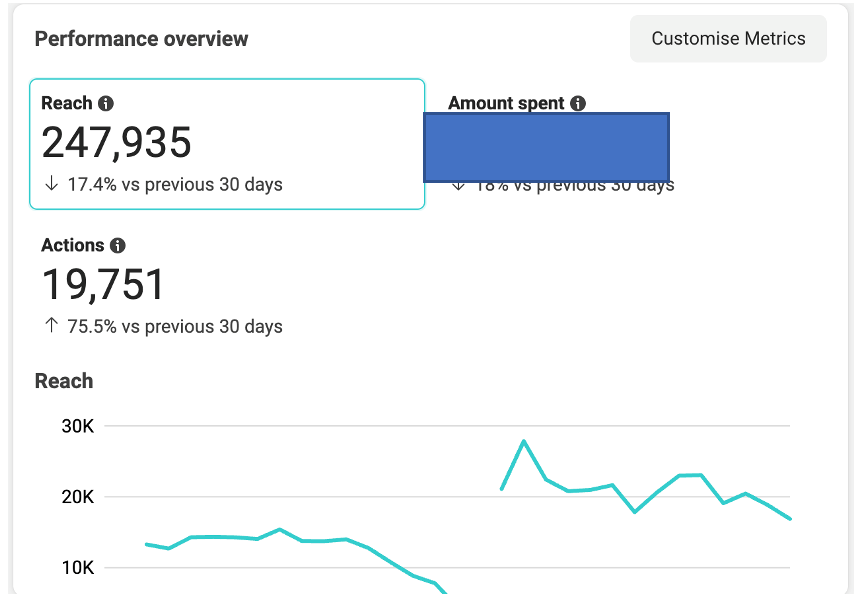The image size is (854, 594).
Task: Select the Actions value 19,751
Action: [x=102, y=285]
